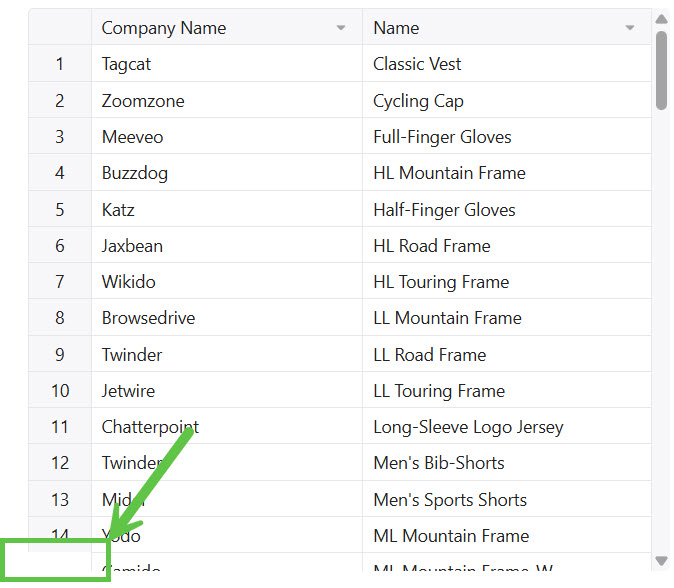The height and width of the screenshot is (588, 674).
Task: Click the scrollbar up arrow
Action: [661, 18]
